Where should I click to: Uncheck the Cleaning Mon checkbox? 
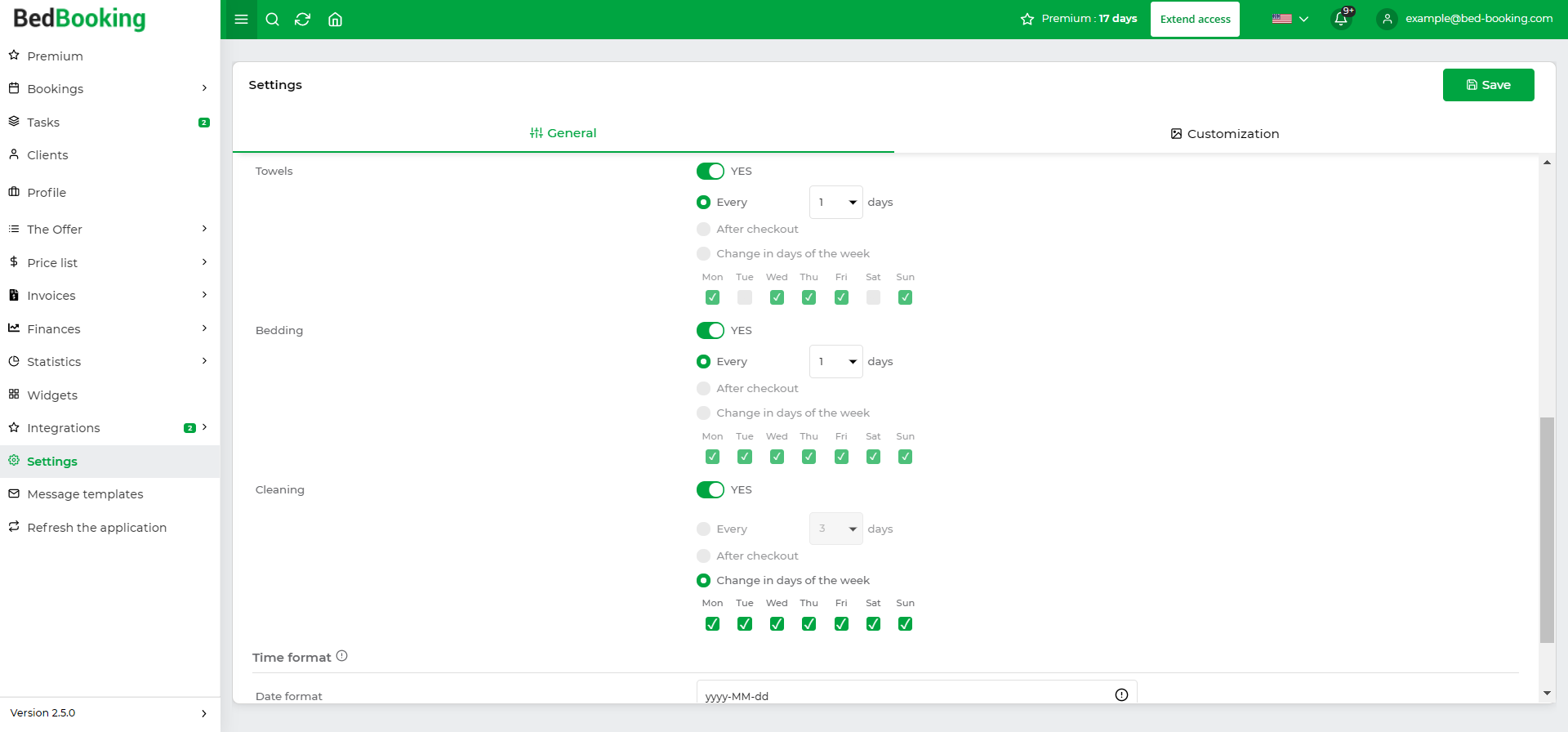click(x=712, y=623)
